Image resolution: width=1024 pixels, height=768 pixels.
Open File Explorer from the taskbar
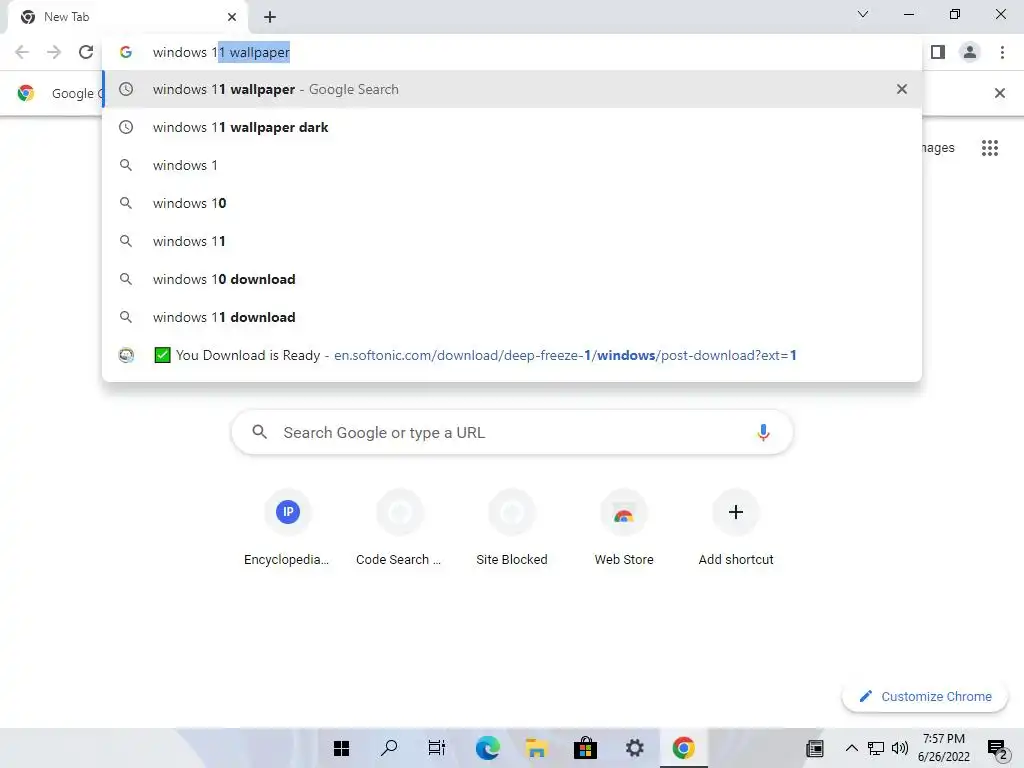(x=536, y=748)
